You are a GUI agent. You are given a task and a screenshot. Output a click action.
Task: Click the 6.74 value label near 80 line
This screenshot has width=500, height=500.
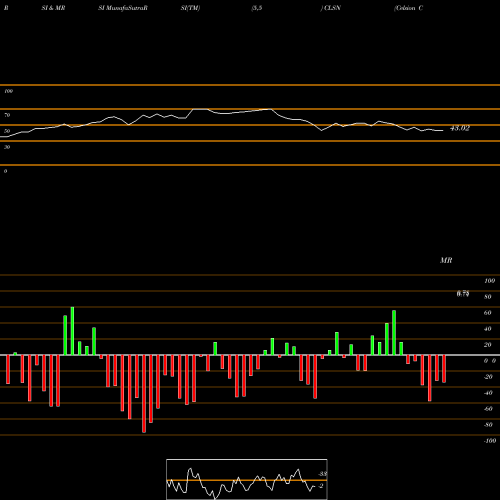coord(463,294)
